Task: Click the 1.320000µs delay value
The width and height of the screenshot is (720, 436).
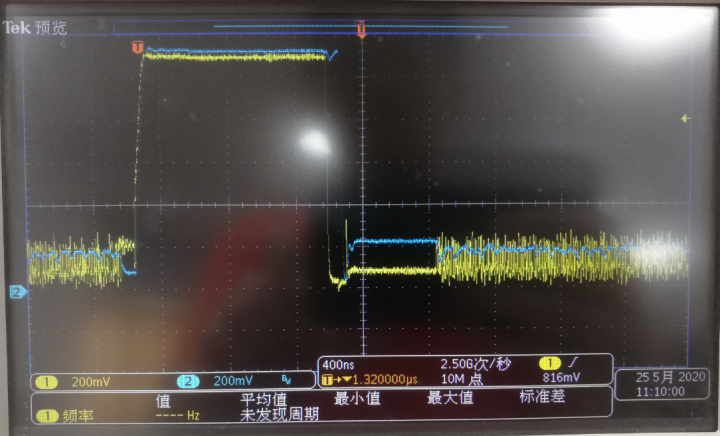Action: click(385, 380)
